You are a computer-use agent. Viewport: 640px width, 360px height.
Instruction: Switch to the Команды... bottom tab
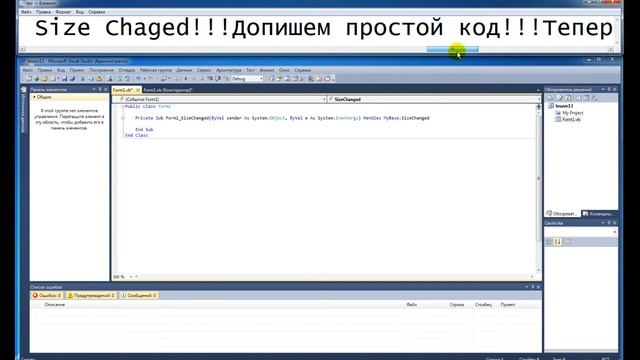[599, 213]
